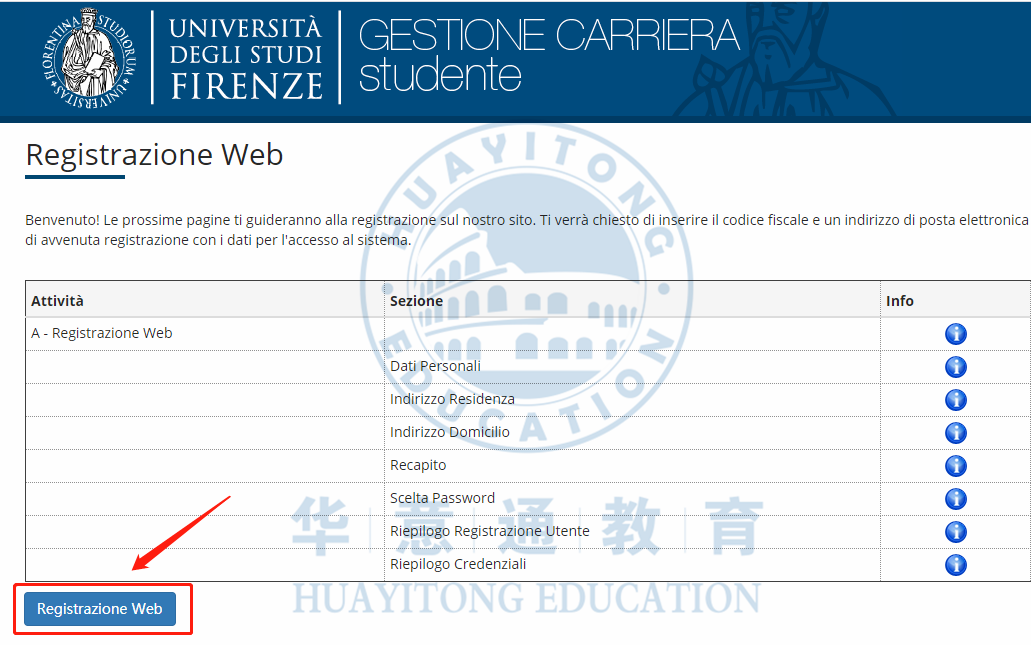Click info icon for Recapito row
The height and width of the screenshot is (645, 1031).
[x=955, y=466]
